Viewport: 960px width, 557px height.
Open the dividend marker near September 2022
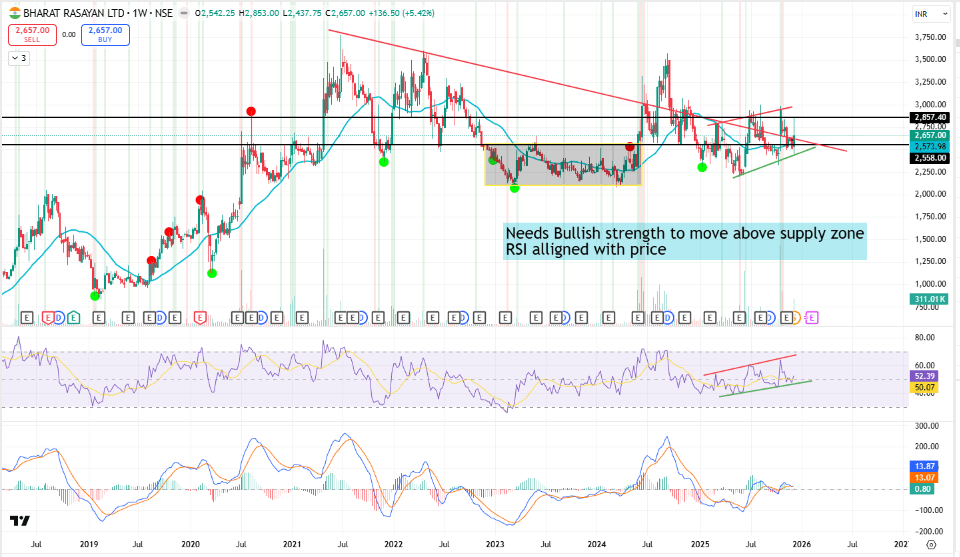(x=466, y=318)
